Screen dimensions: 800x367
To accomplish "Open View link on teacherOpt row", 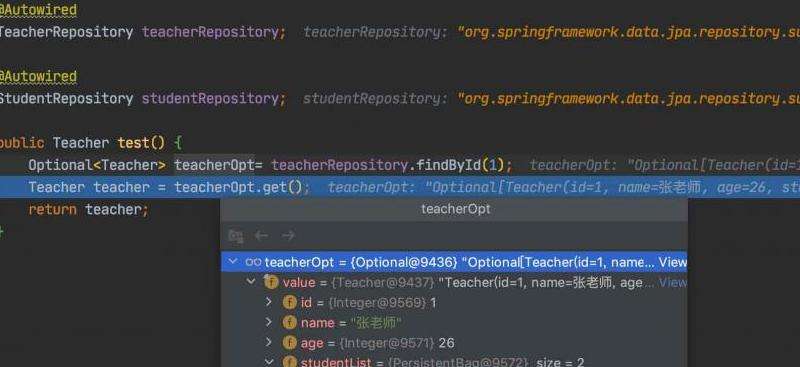I will pyautogui.click(x=673, y=262).
